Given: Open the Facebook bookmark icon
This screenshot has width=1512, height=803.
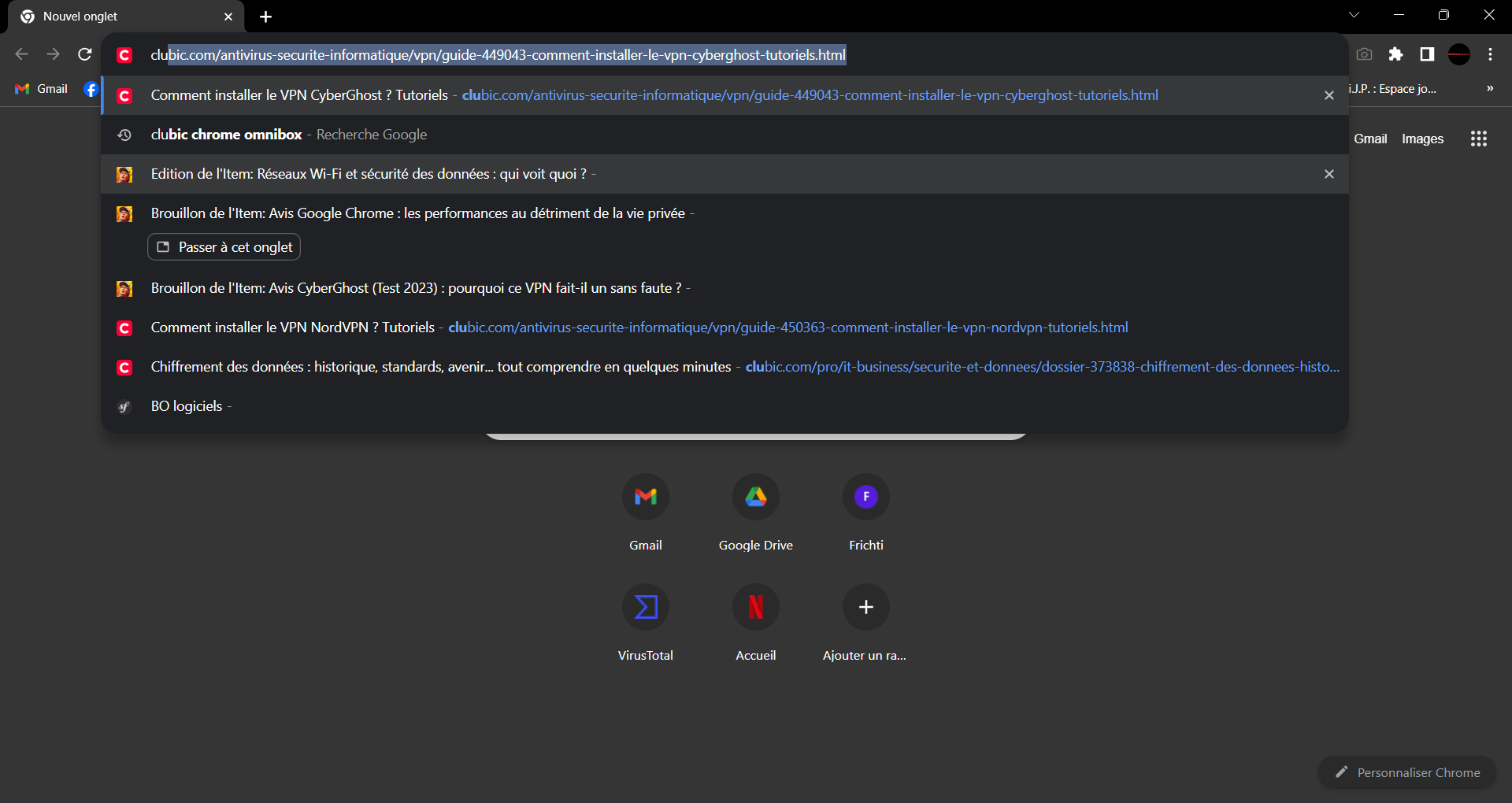Looking at the screenshot, I should coord(91,89).
